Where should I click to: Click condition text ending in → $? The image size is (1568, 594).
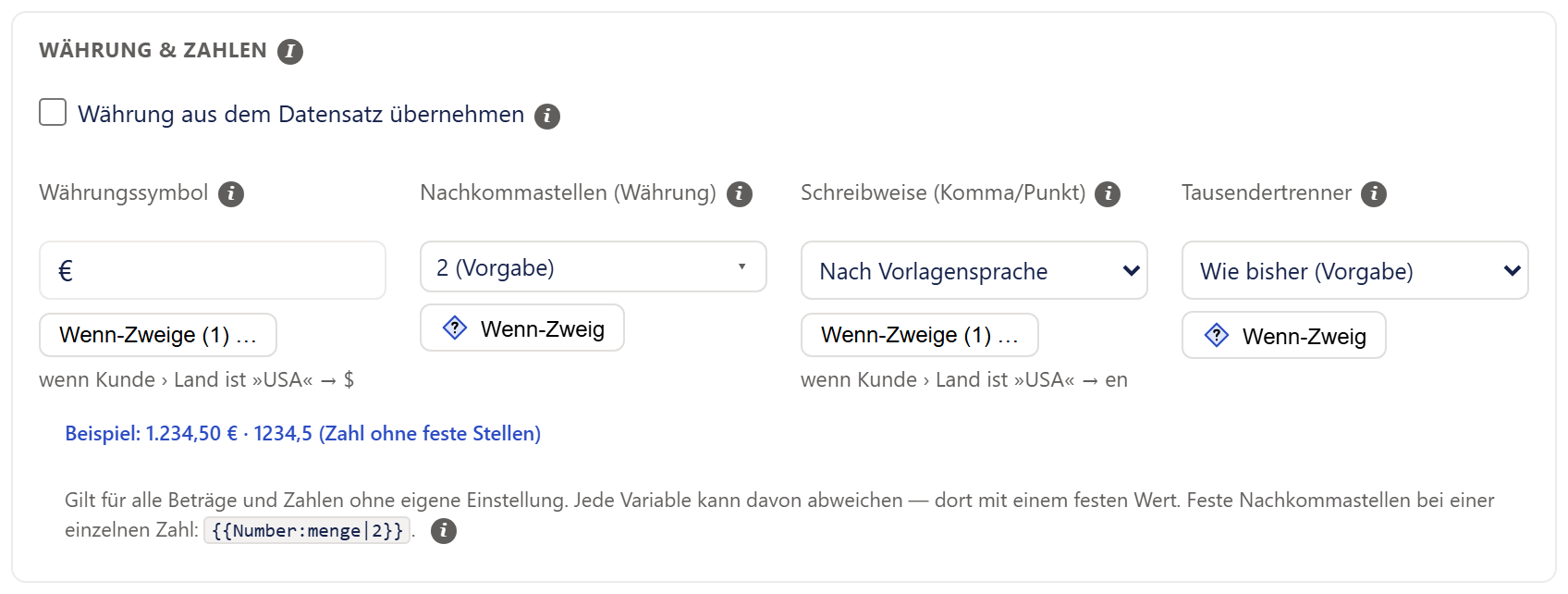click(197, 380)
